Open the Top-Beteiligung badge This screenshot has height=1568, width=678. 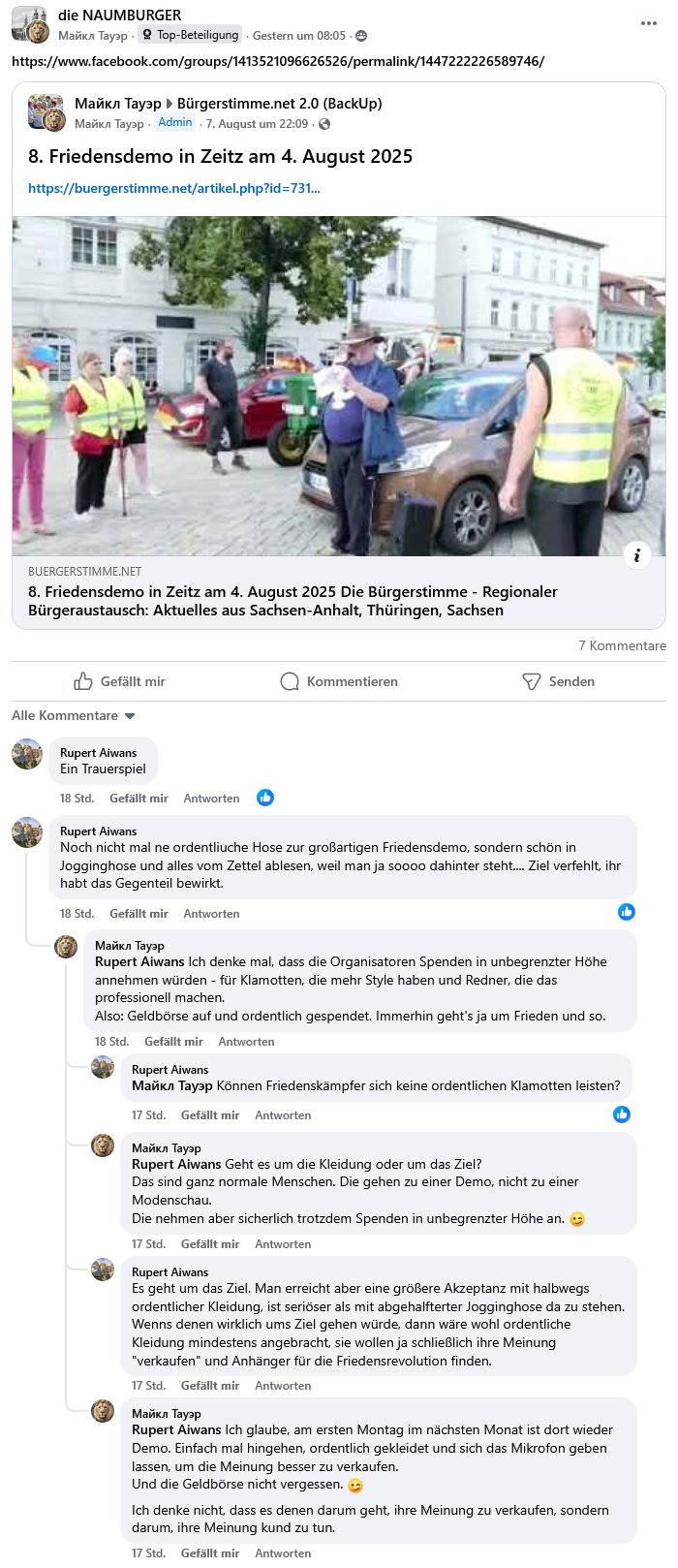(x=189, y=35)
